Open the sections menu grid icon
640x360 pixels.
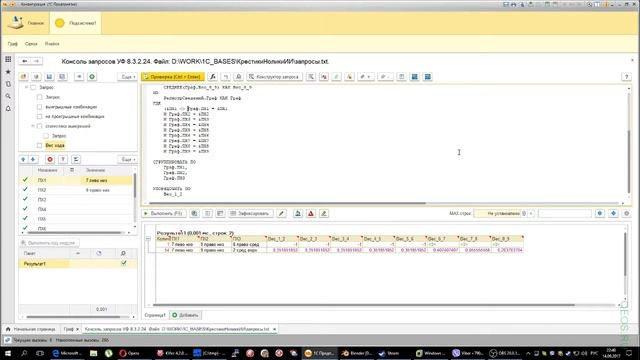[8, 60]
